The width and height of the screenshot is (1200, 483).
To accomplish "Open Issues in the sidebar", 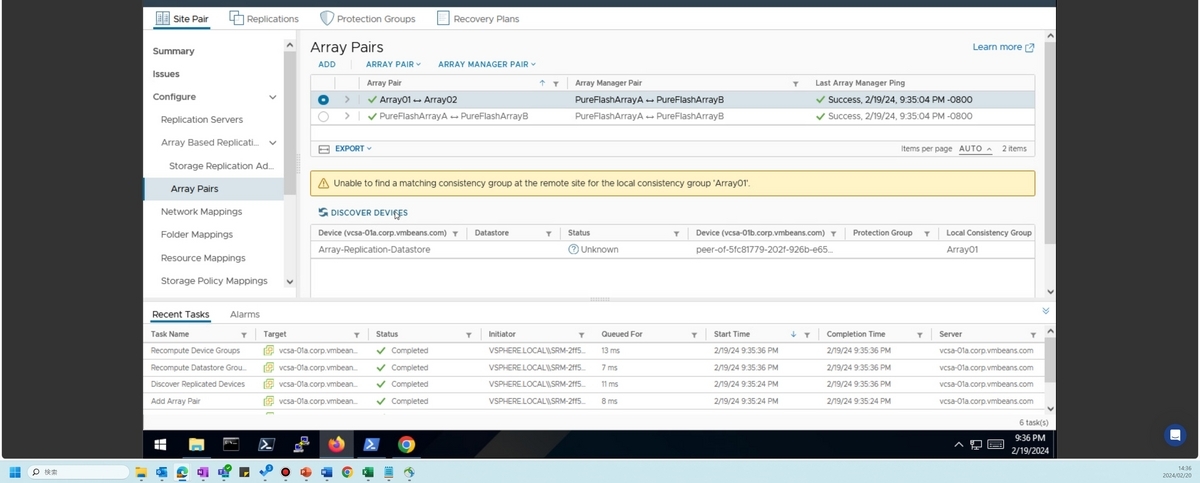I will click(x=166, y=74).
